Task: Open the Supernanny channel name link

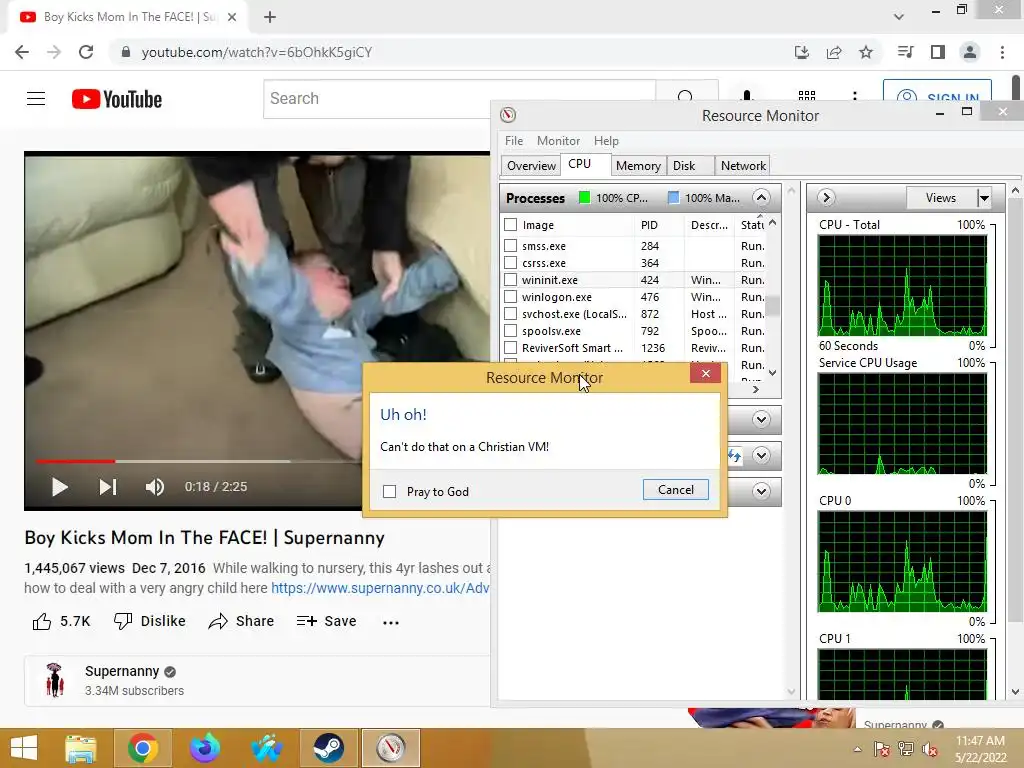Action: tap(122, 671)
